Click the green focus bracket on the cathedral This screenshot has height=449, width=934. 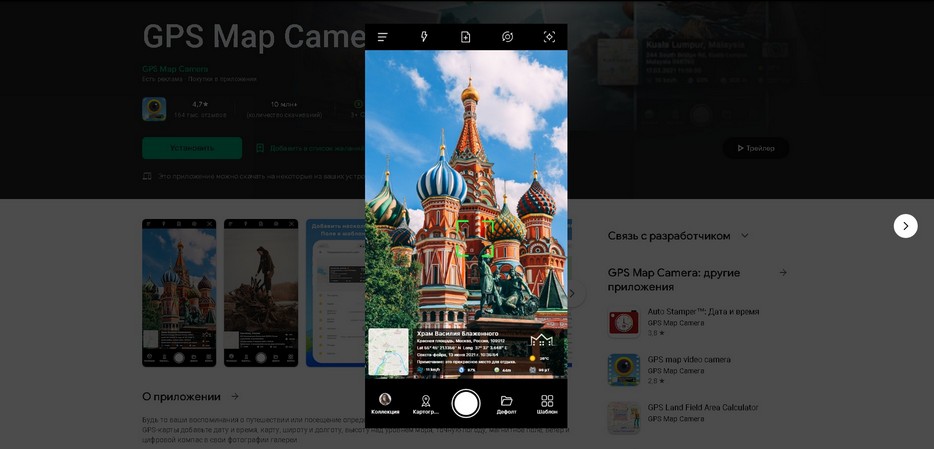pyautogui.click(x=475, y=238)
